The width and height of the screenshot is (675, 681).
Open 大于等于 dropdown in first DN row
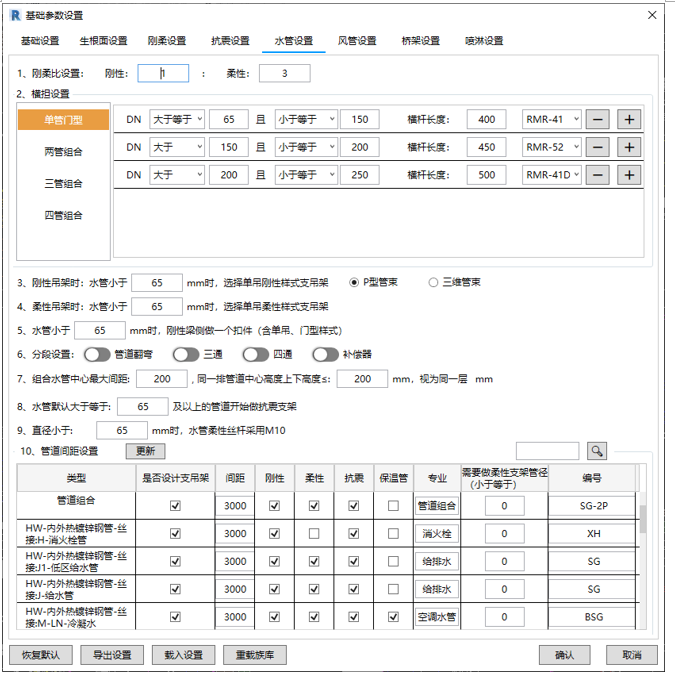click(177, 119)
